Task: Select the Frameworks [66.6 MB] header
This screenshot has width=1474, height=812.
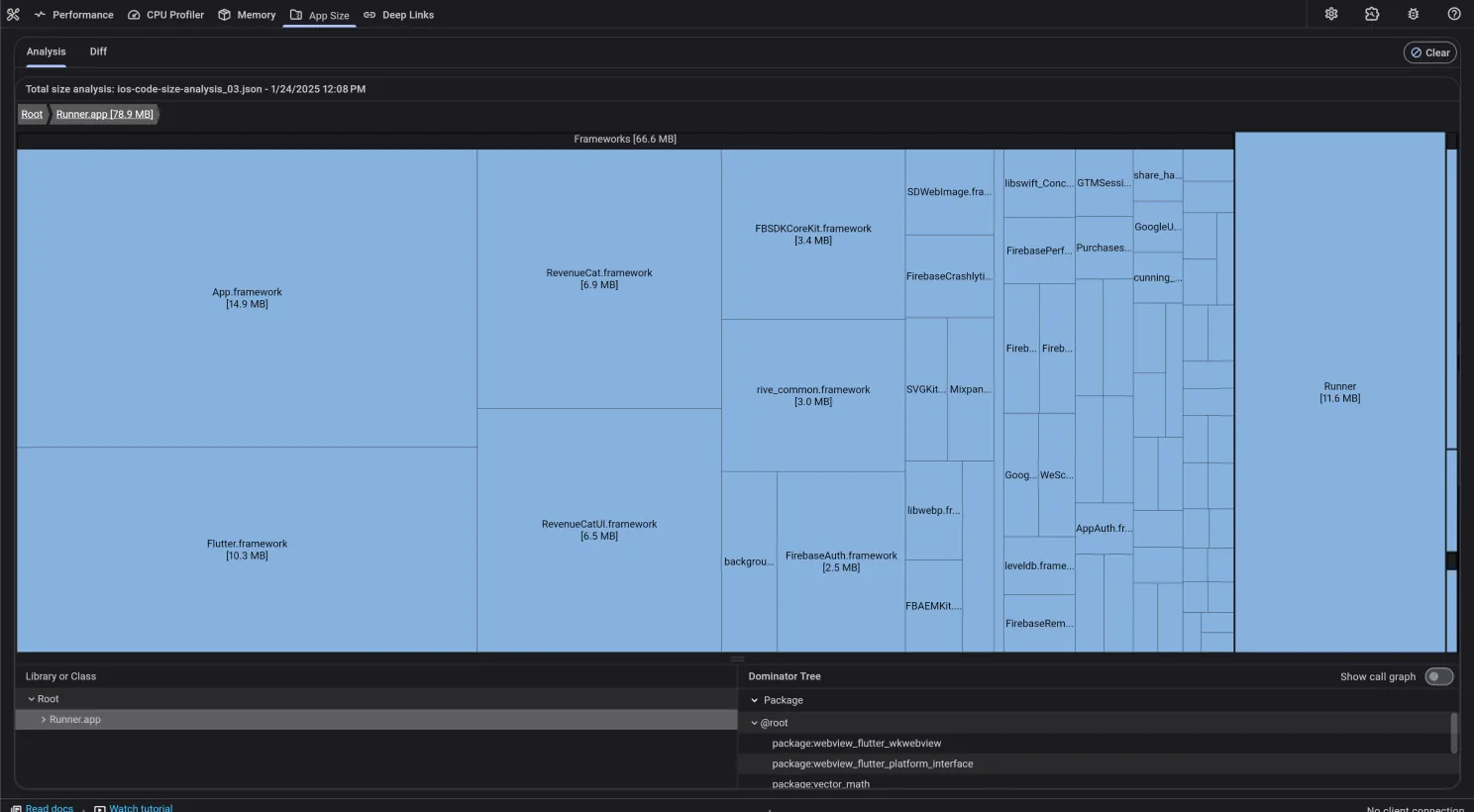Action: tap(625, 140)
